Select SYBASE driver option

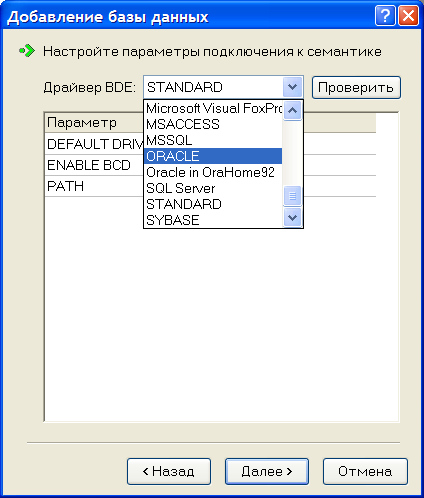[213, 220]
